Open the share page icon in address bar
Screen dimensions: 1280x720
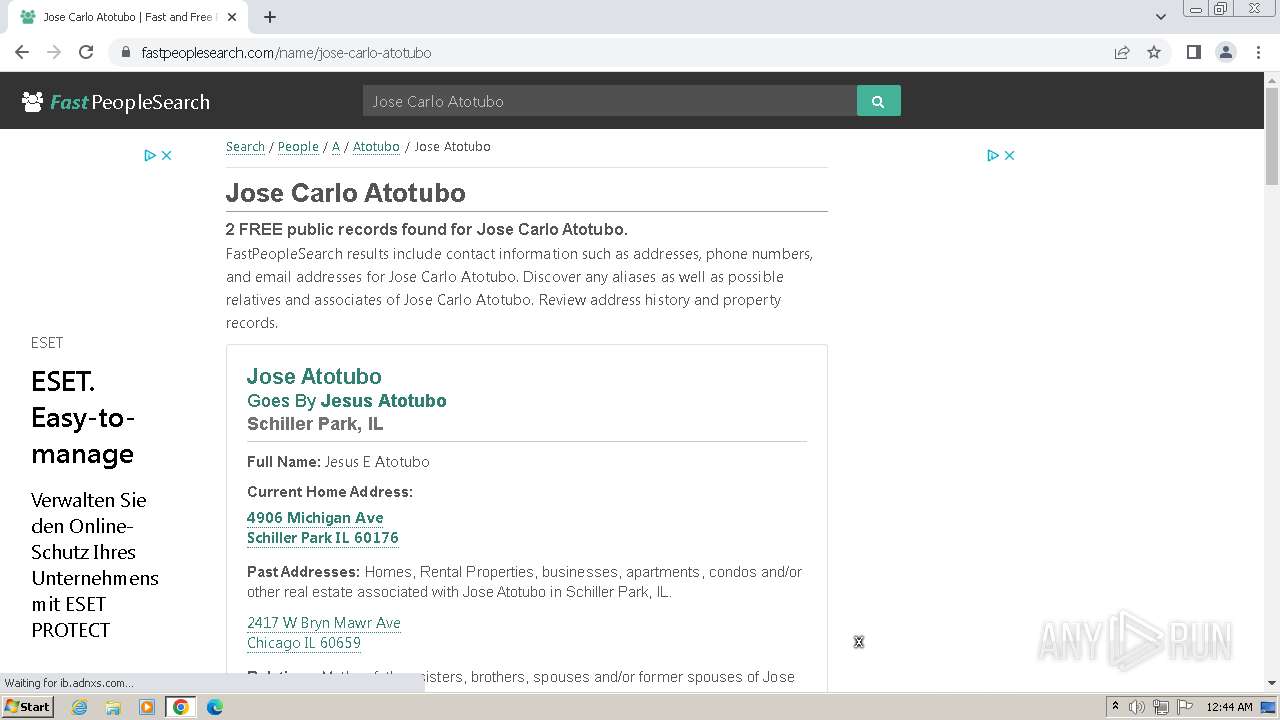(x=1122, y=52)
